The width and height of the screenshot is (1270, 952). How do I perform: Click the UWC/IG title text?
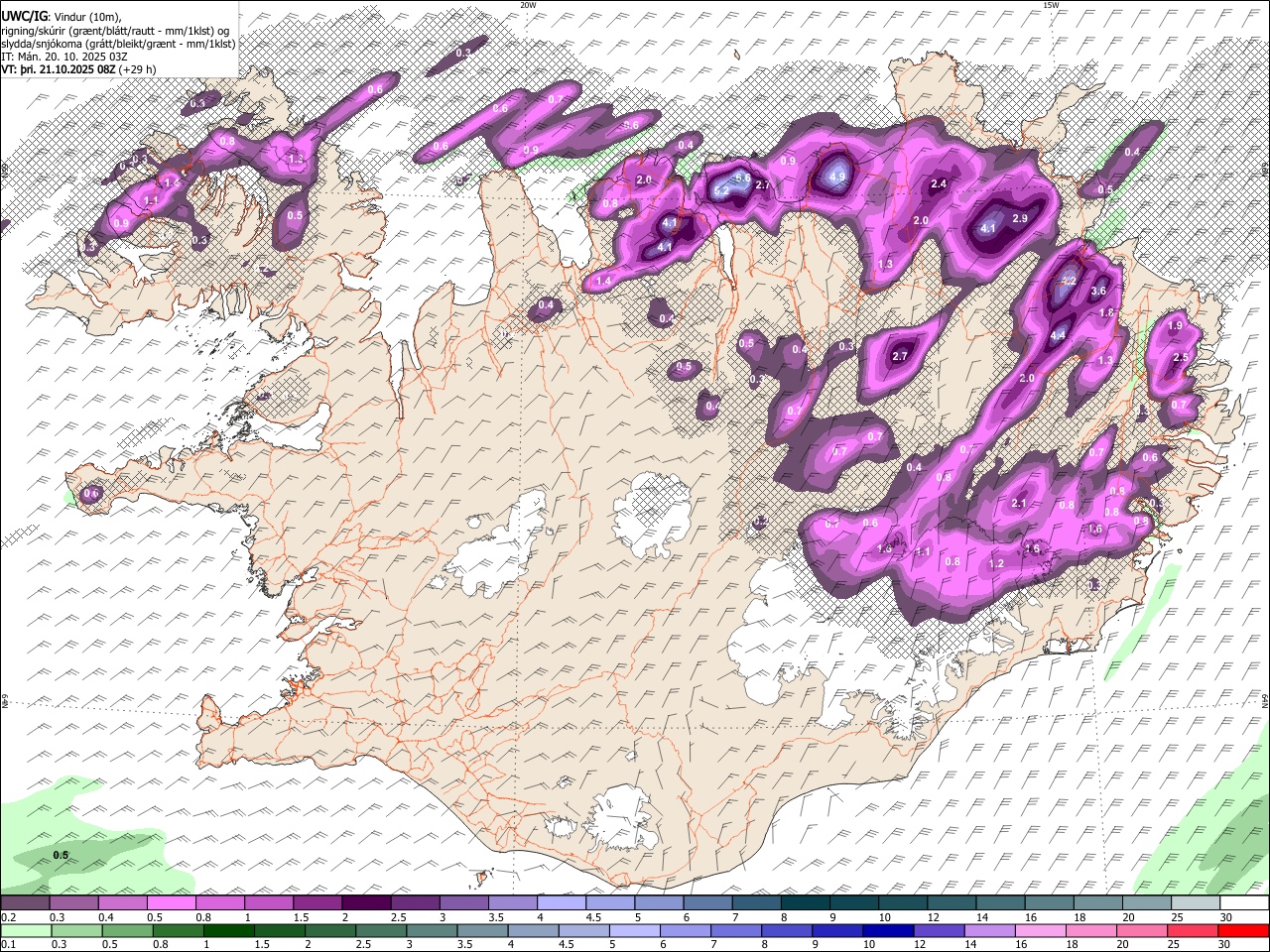(x=25, y=16)
